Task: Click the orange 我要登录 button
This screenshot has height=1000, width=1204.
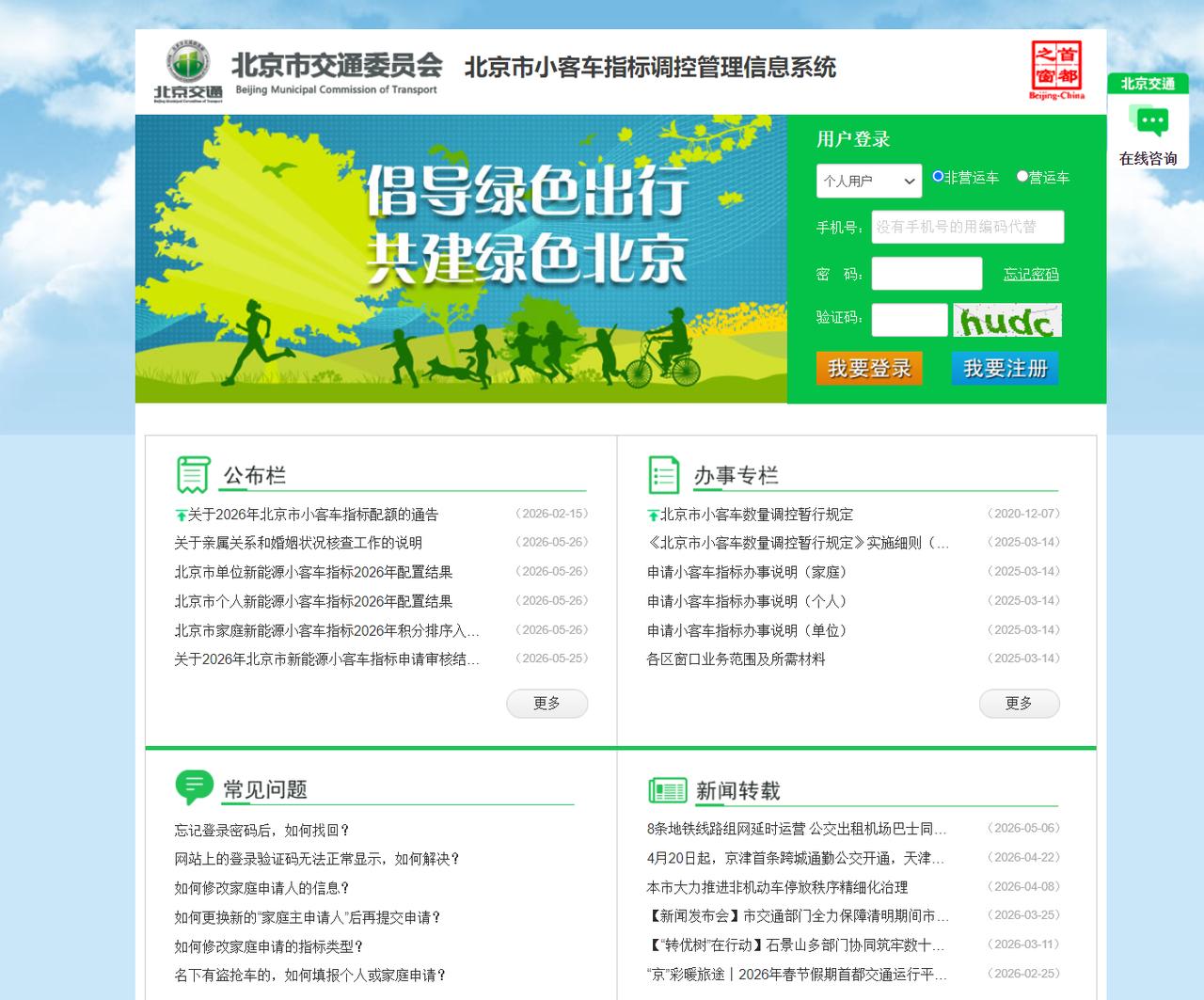Action: (x=869, y=368)
